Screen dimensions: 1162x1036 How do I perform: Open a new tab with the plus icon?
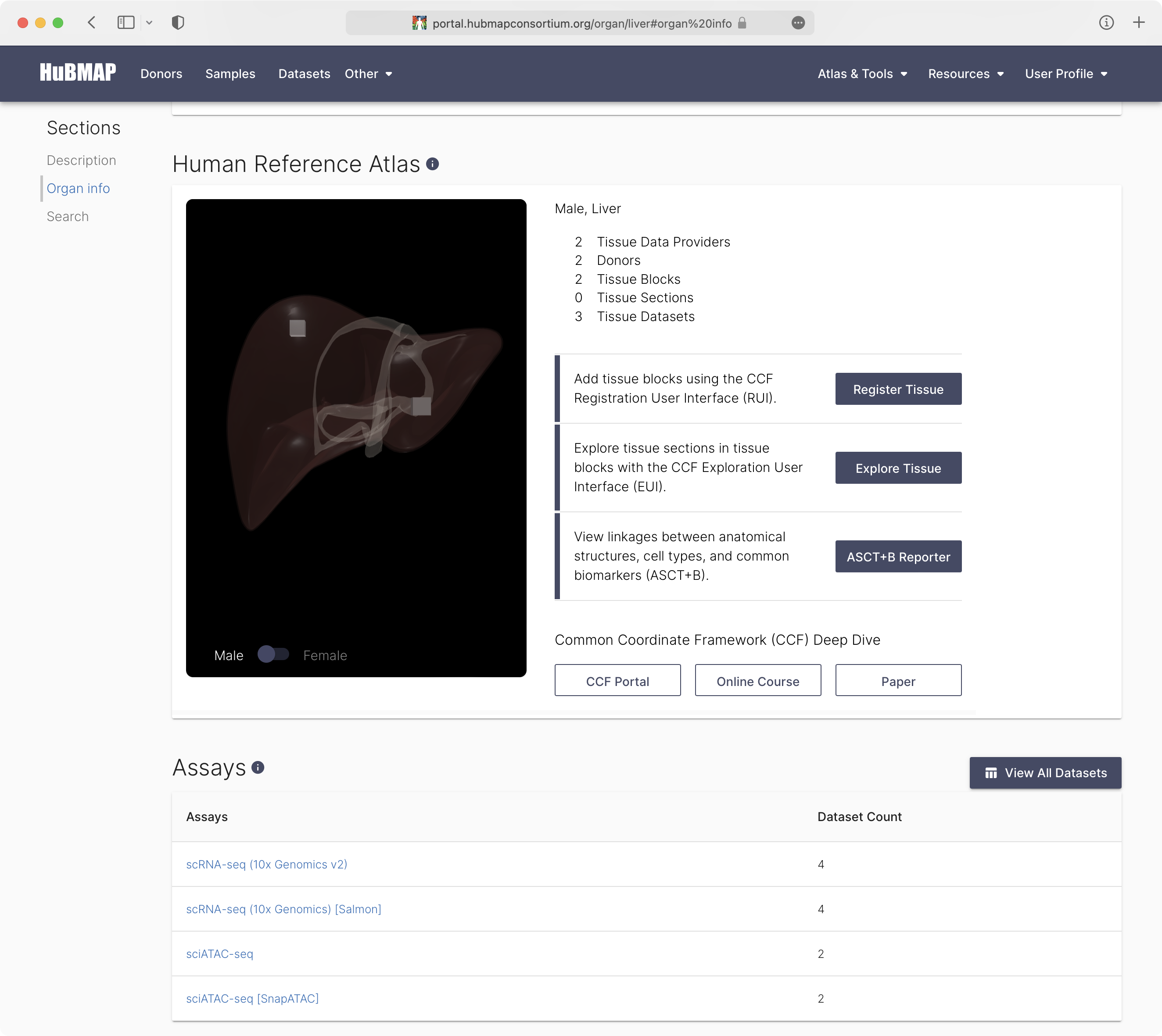point(1139,23)
